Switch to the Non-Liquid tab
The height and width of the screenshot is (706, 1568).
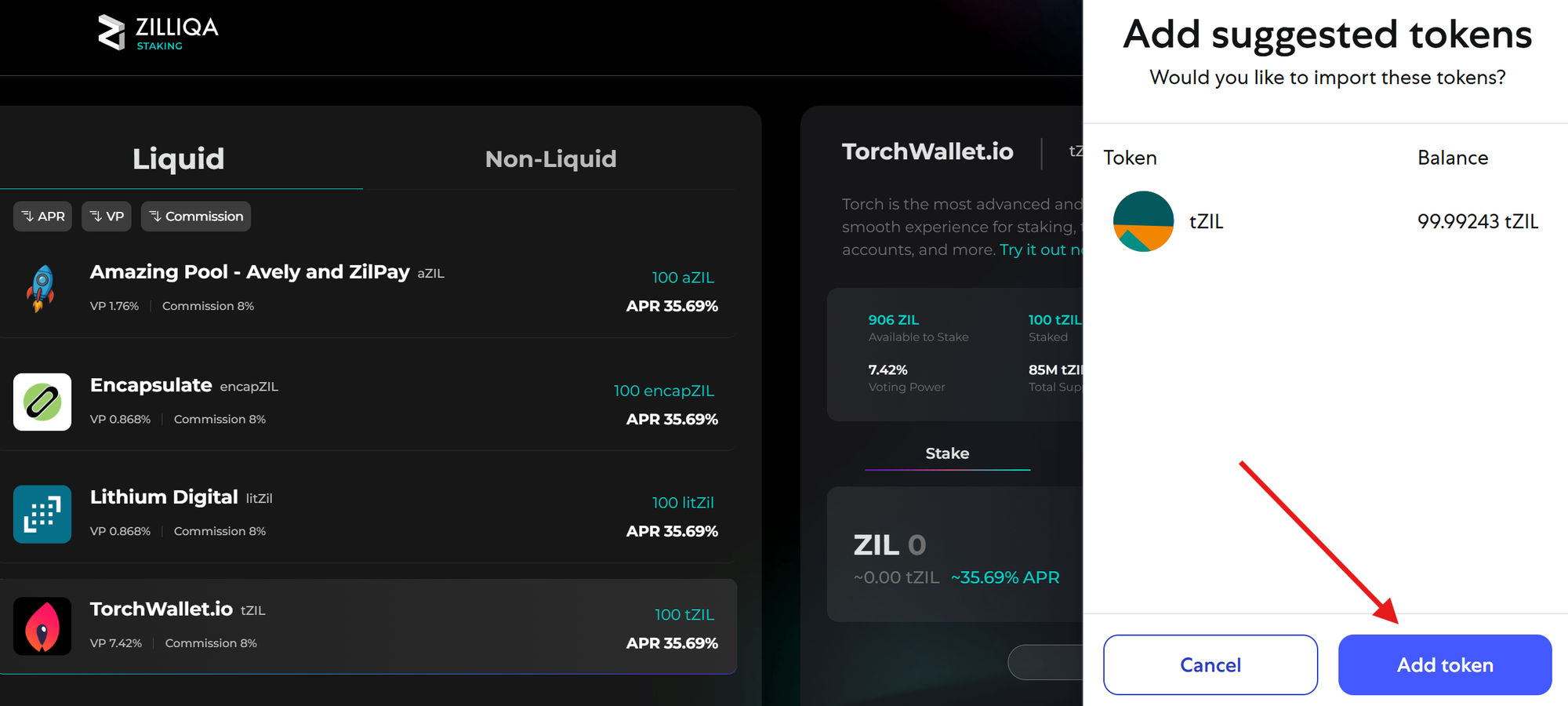pyautogui.click(x=550, y=158)
